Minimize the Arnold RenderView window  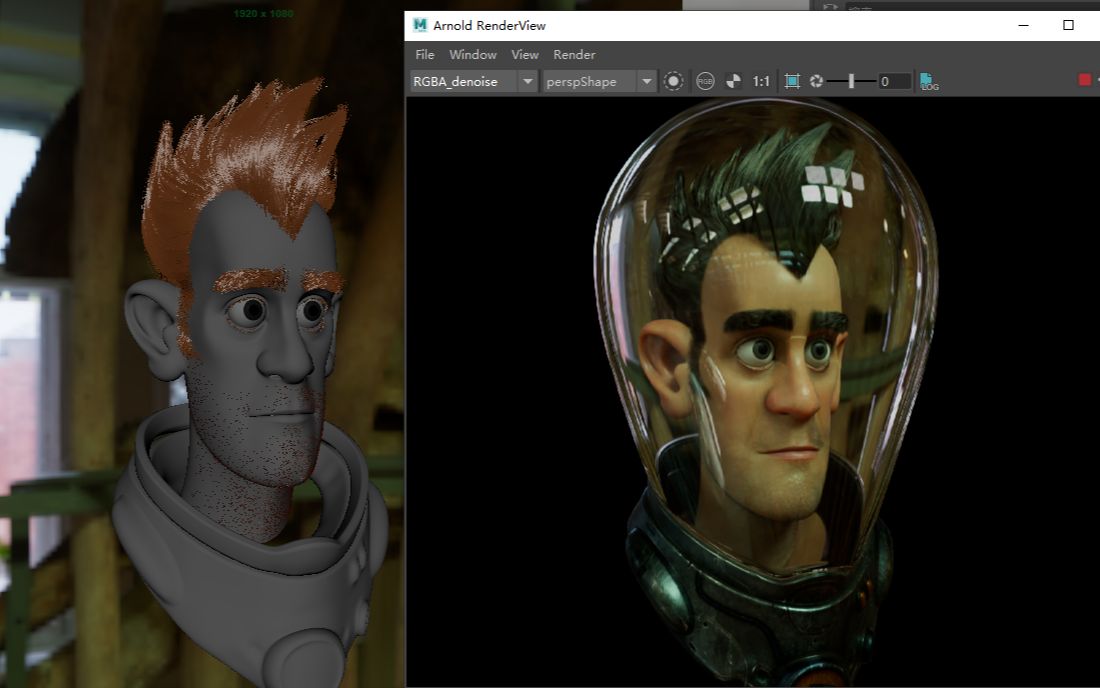pyautogui.click(x=1024, y=25)
